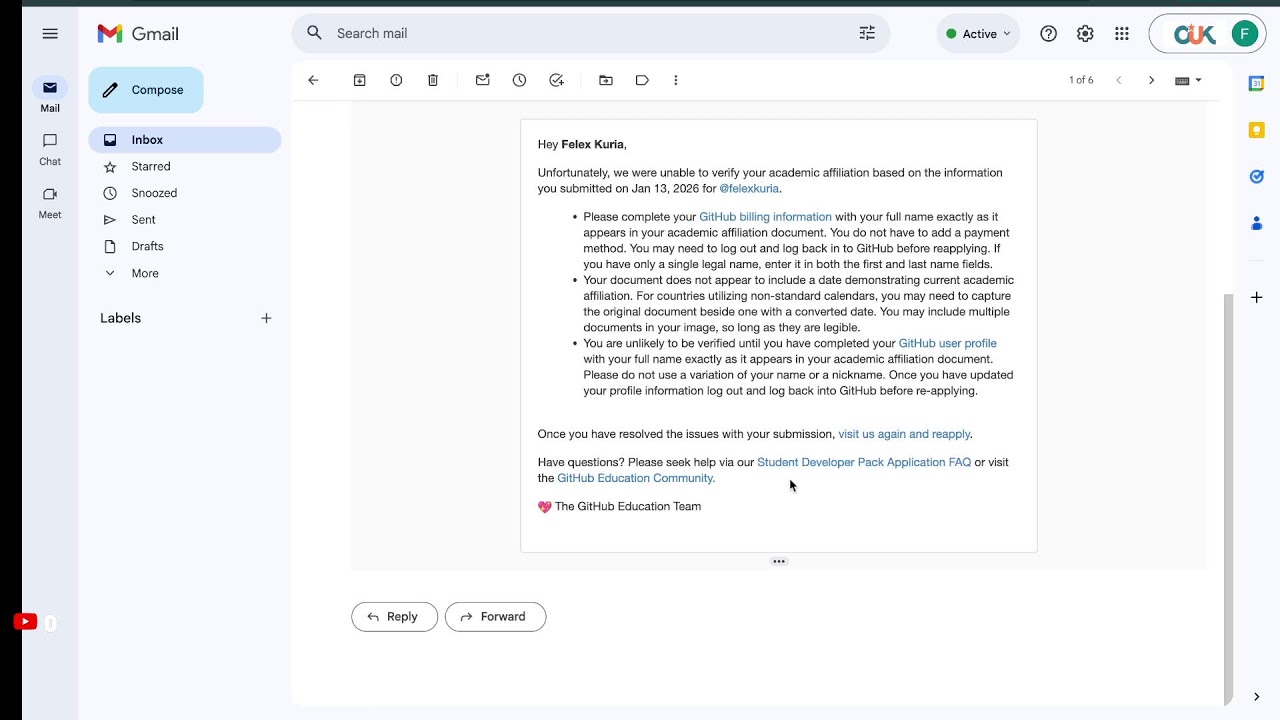Switch to Chat in the left rail
The width and height of the screenshot is (1280, 720).
(50, 149)
